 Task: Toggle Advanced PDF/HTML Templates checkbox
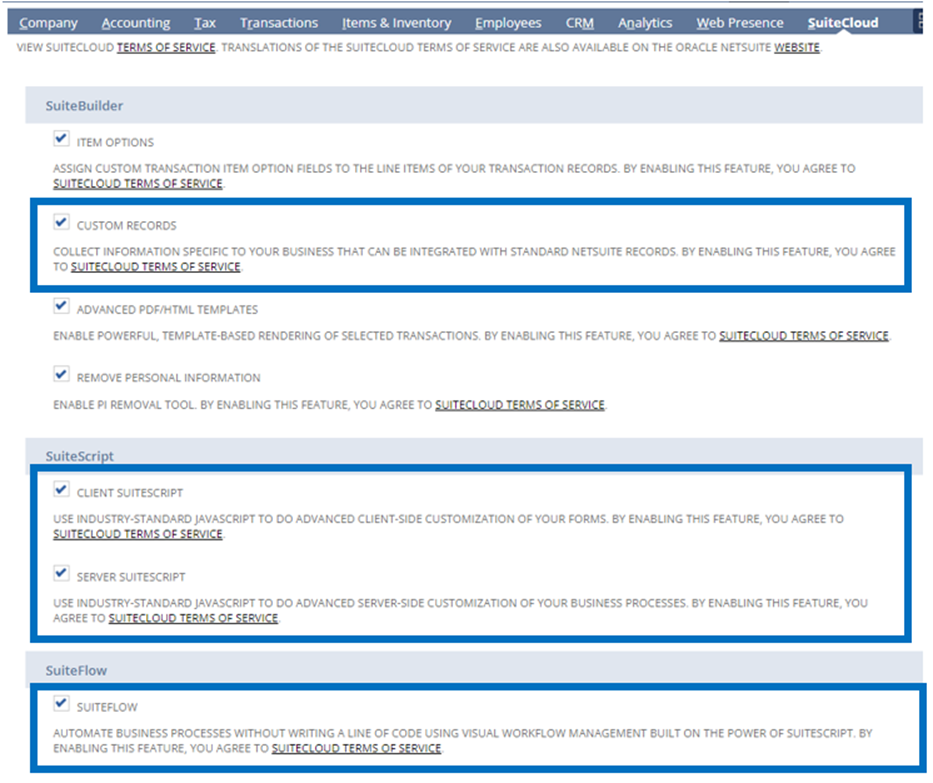[x=61, y=306]
